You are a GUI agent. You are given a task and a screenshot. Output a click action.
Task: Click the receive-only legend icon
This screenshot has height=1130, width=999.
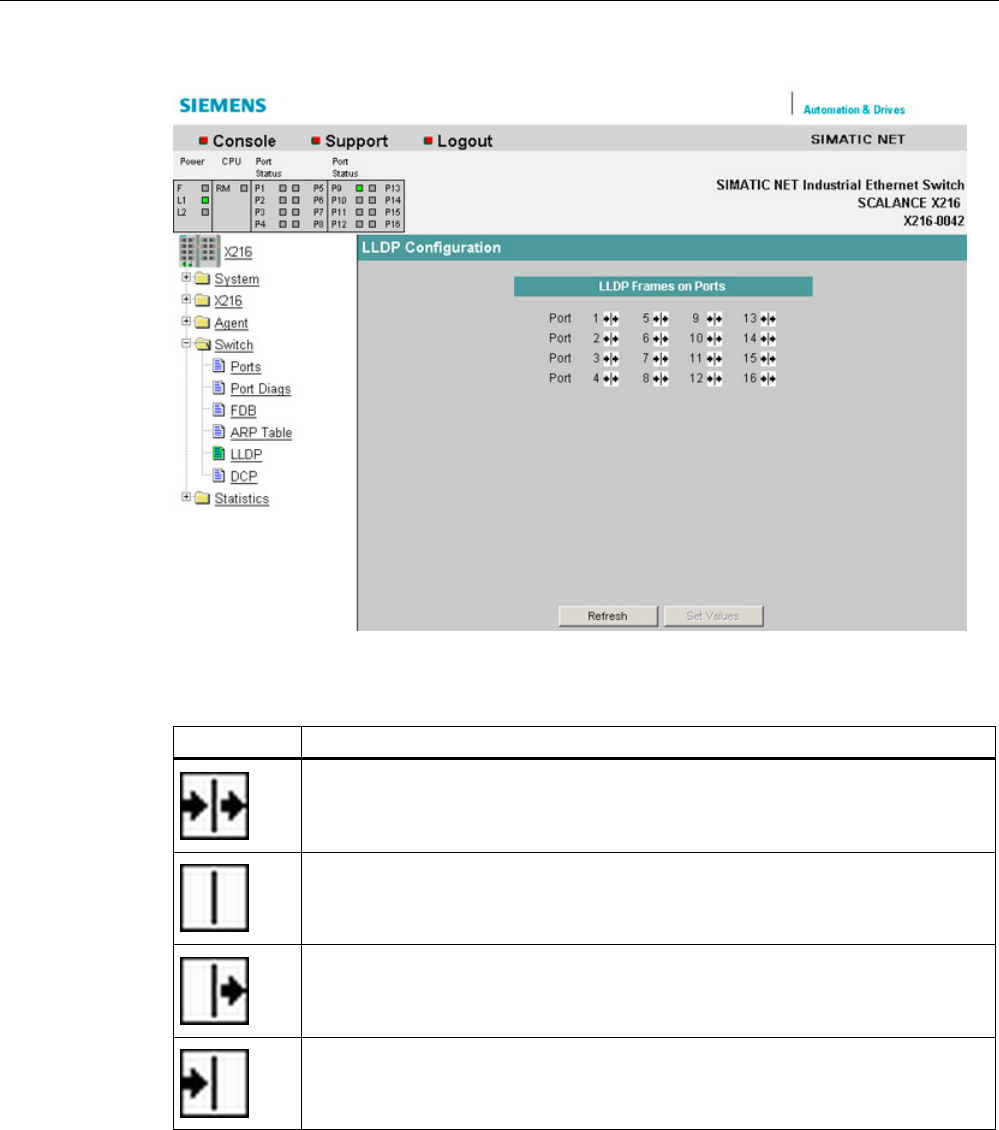(215, 1083)
